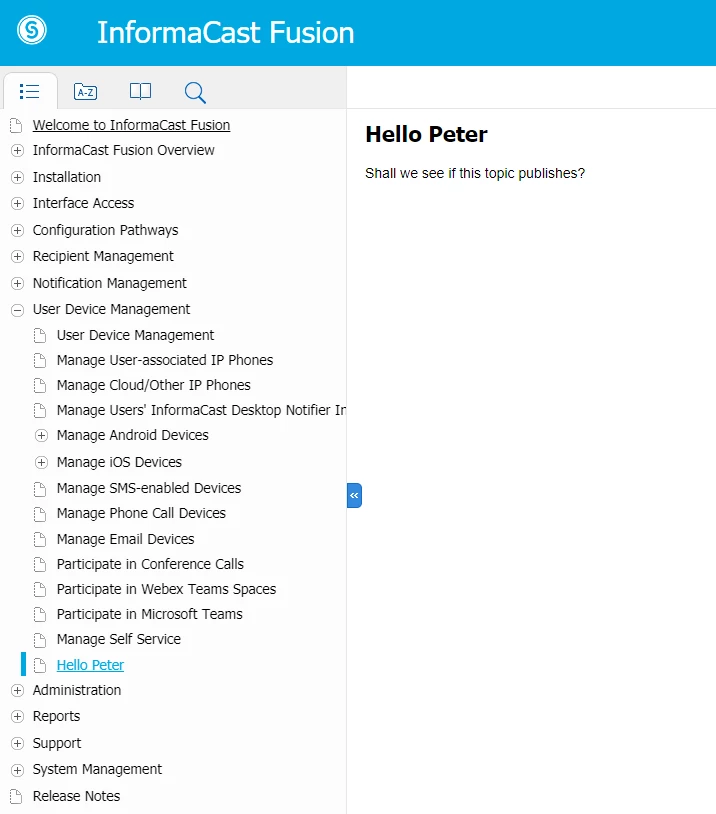Click the InformaCast Fusion header title
Screen dimensions: 716x814
[225, 32]
